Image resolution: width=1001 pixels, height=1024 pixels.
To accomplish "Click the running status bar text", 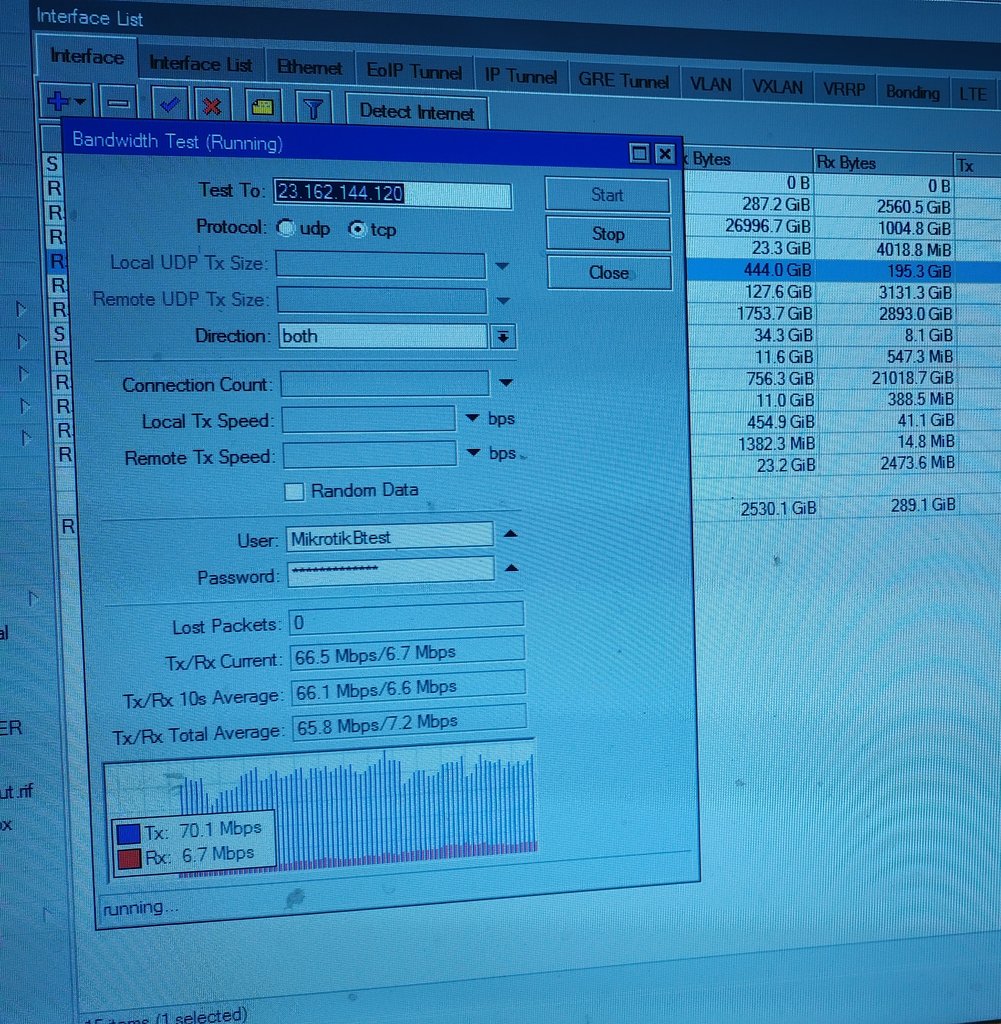I will (140, 908).
